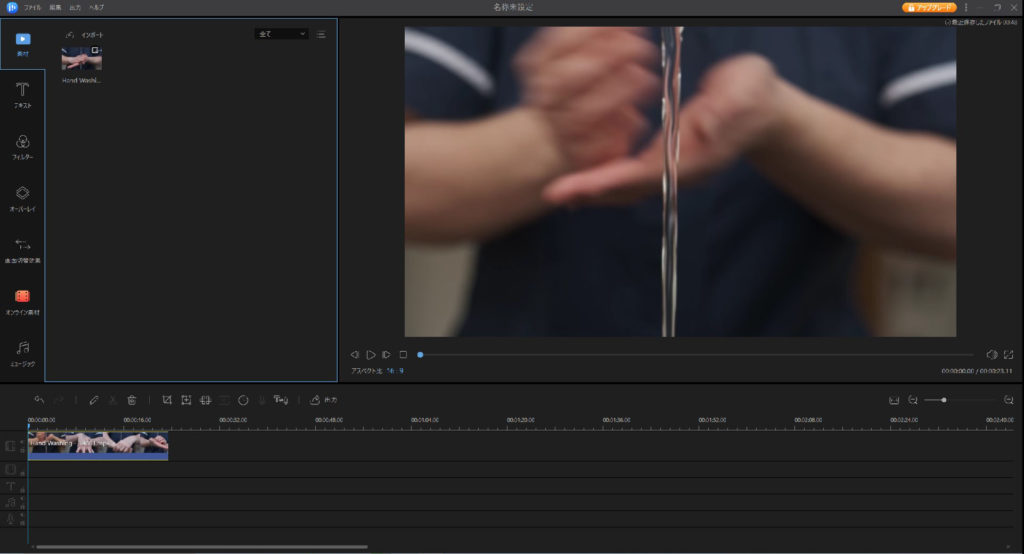The width and height of the screenshot is (1024, 554).
Task: Open the online material panel with red film icon
Action: click(x=23, y=302)
